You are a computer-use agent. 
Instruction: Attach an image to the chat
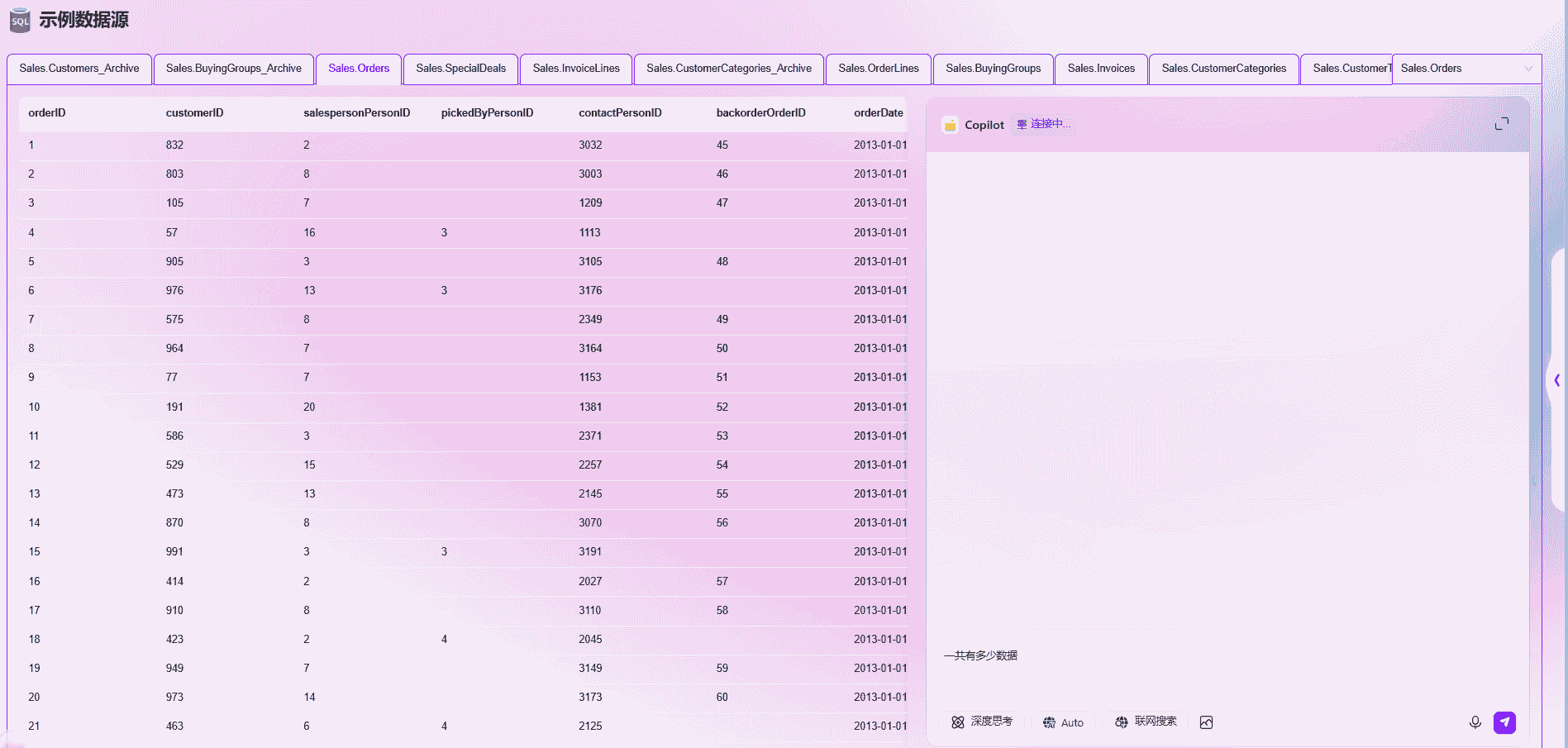click(1206, 722)
